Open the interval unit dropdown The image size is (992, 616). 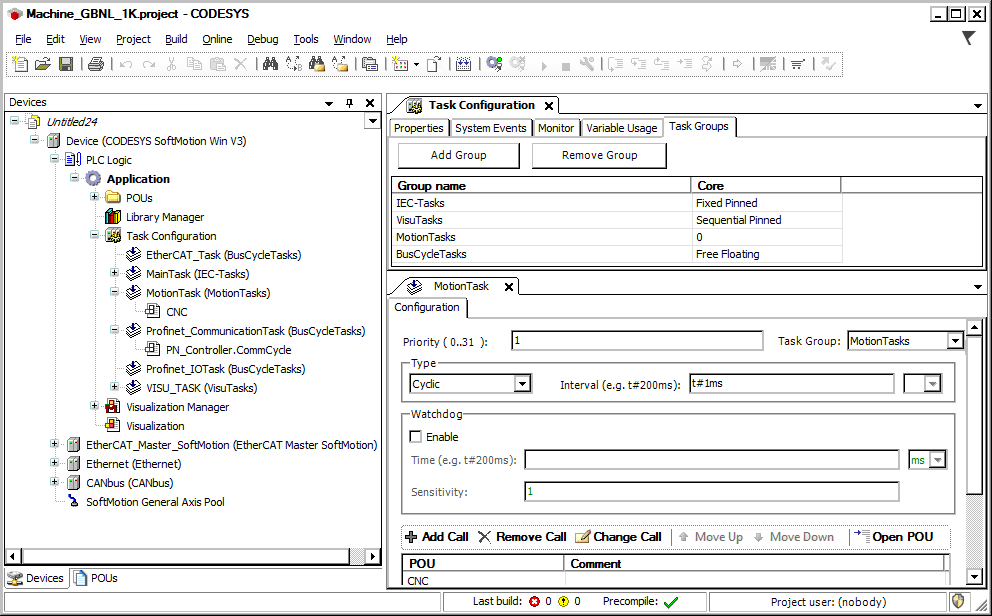(x=932, y=384)
